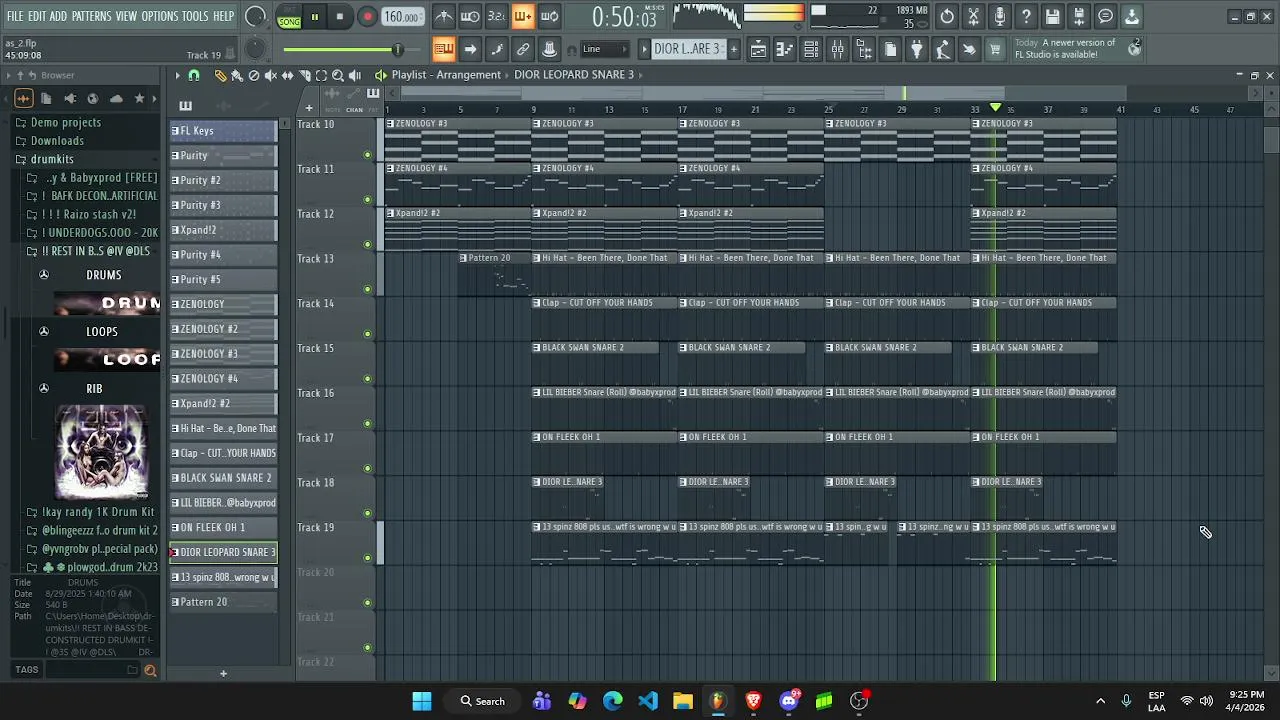1280x720 pixels.
Task: Open the audio editor scissors icon
Action: pos(973,16)
